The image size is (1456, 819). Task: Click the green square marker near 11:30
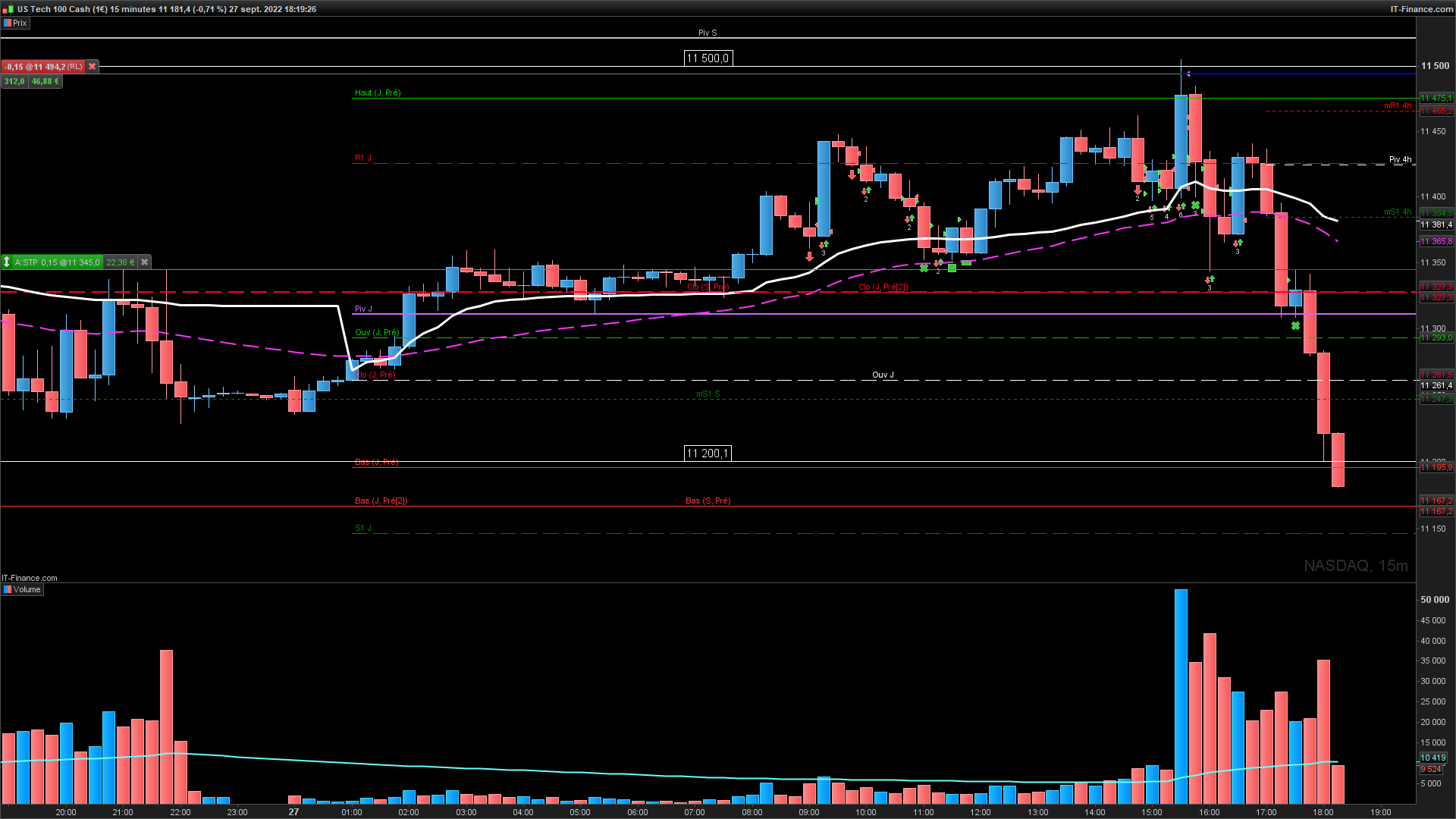(x=952, y=268)
